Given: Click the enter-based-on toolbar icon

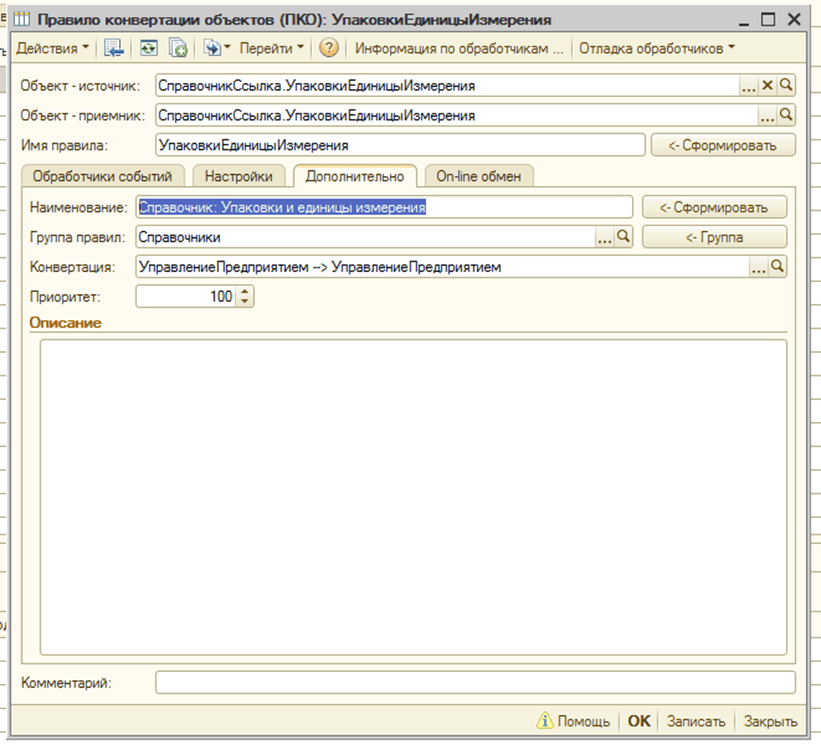Looking at the screenshot, I should pyautogui.click(x=213, y=48).
